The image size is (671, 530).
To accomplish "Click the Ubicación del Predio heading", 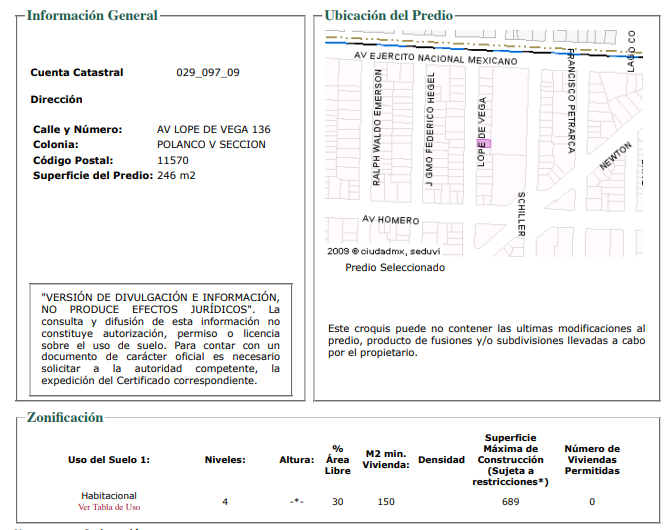I will 389,15.
